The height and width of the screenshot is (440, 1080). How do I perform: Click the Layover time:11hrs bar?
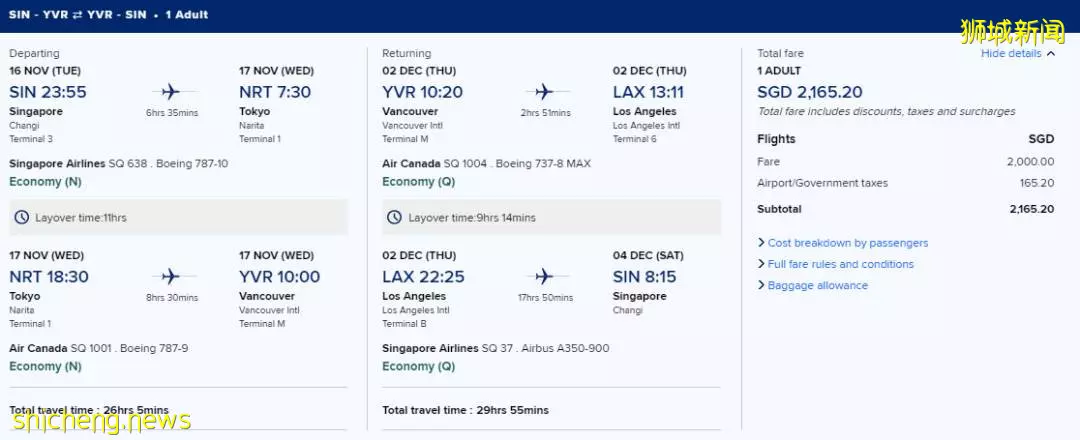click(x=178, y=218)
